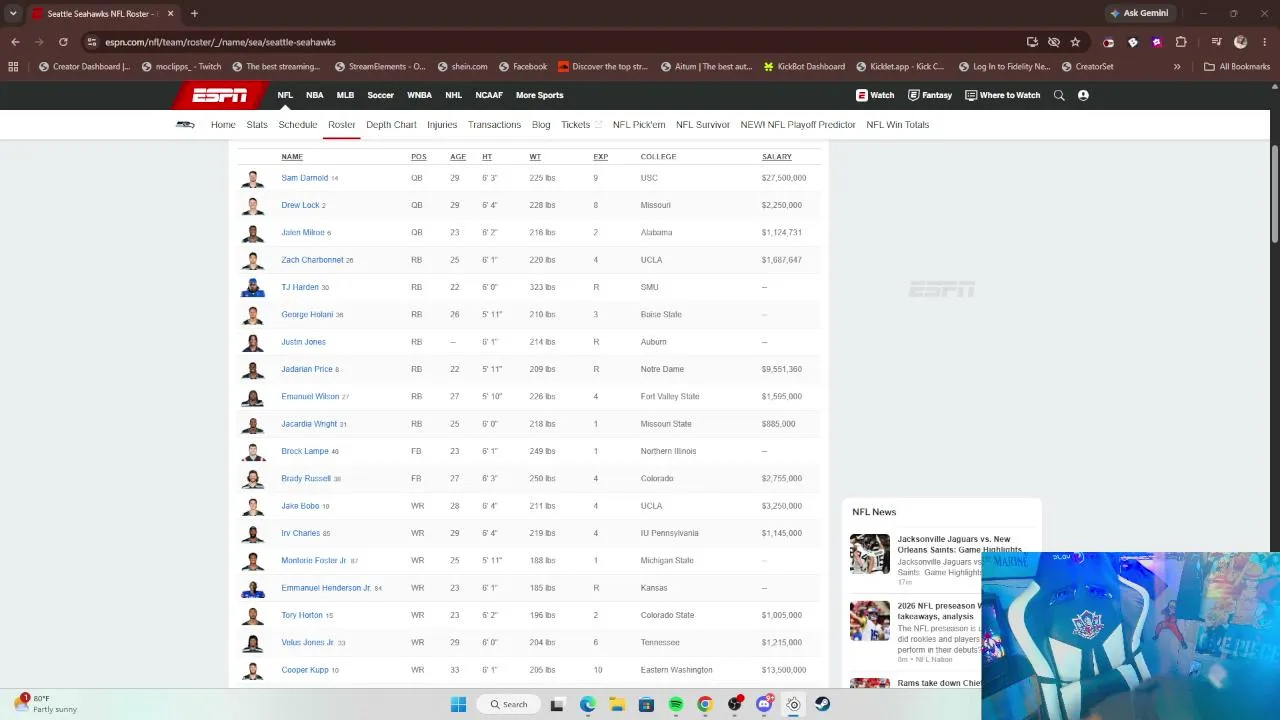Open the Jaguars vs. Saints highlights thumbnail
The width and height of the screenshot is (1280, 720).
click(869, 554)
